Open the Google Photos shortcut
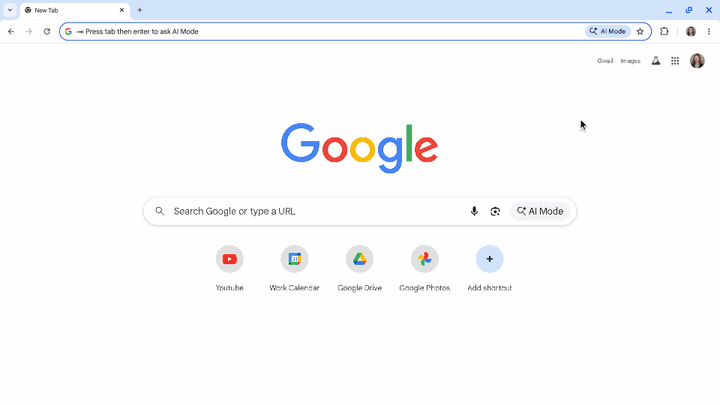 (424, 268)
